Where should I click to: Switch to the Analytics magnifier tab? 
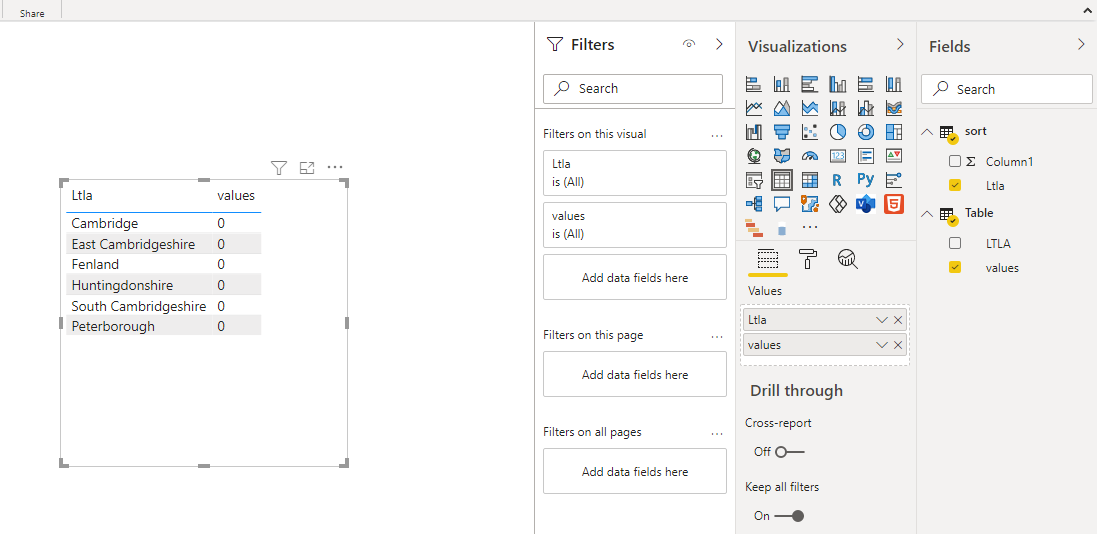click(x=848, y=259)
